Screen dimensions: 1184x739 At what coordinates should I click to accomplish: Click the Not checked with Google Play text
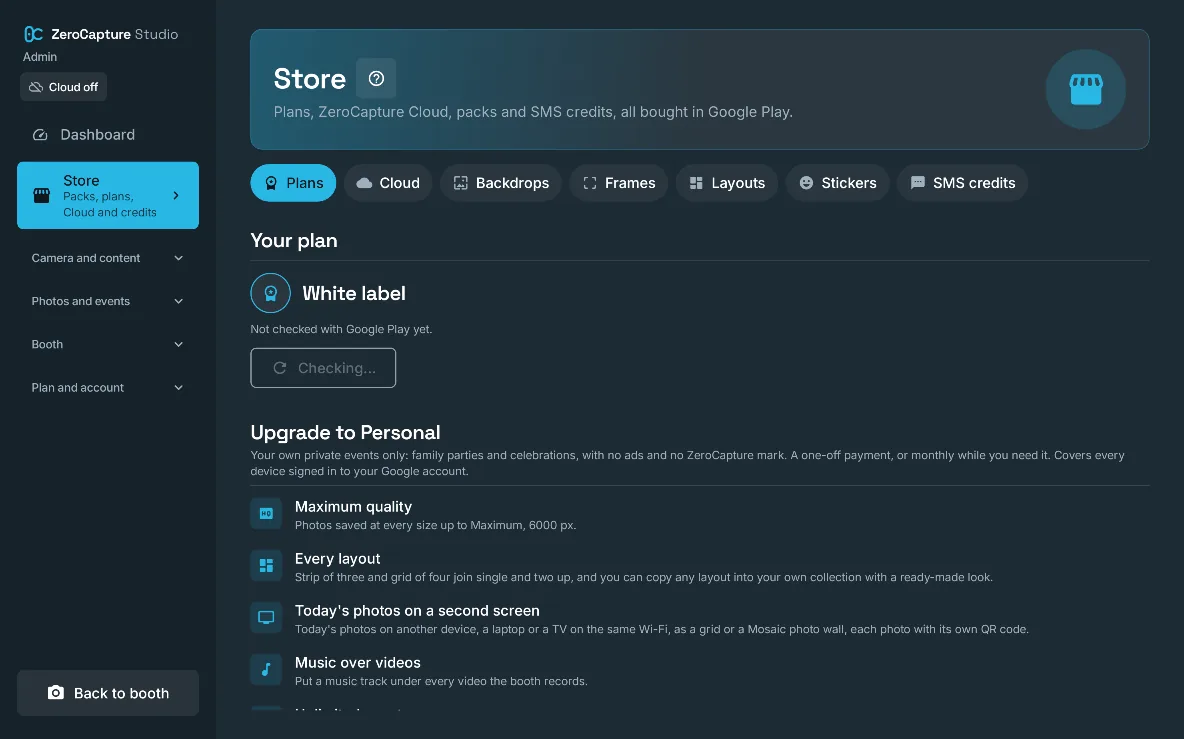pos(341,329)
